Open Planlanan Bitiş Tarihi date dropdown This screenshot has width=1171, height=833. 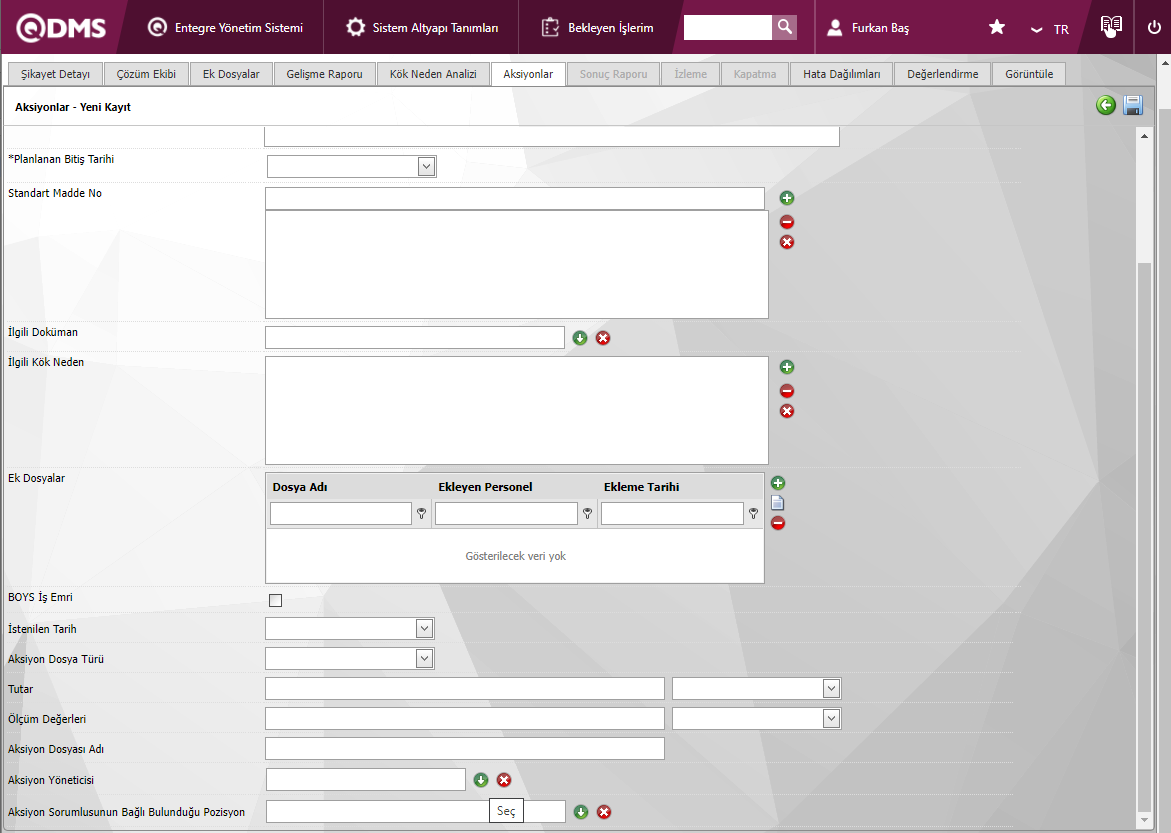(427, 166)
